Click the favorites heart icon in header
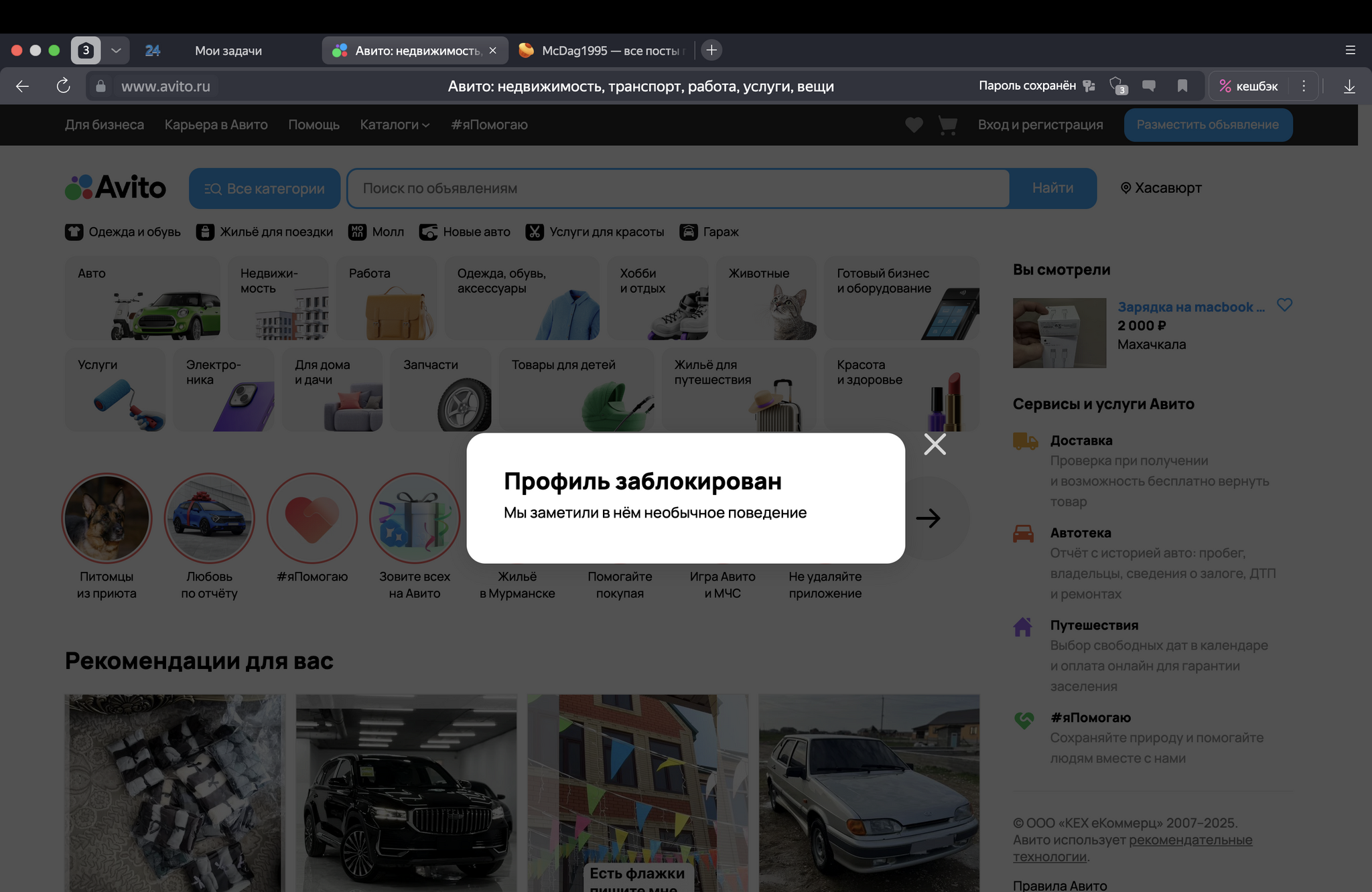1372x892 pixels. tap(914, 125)
